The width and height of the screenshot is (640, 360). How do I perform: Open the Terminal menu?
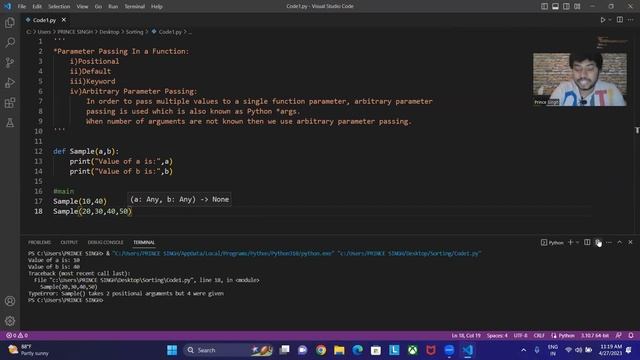[134, 7]
